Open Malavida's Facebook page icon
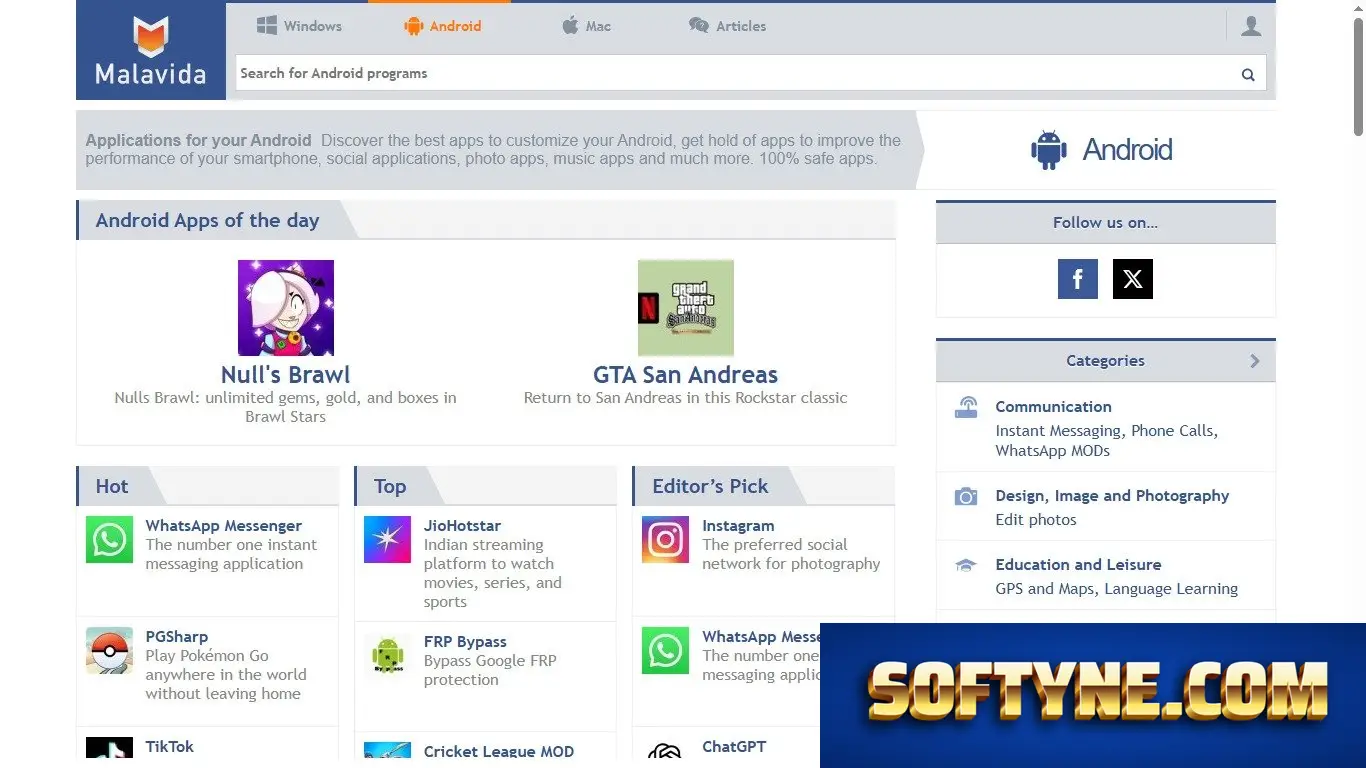1366x768 pixels. click(1077, 279)
